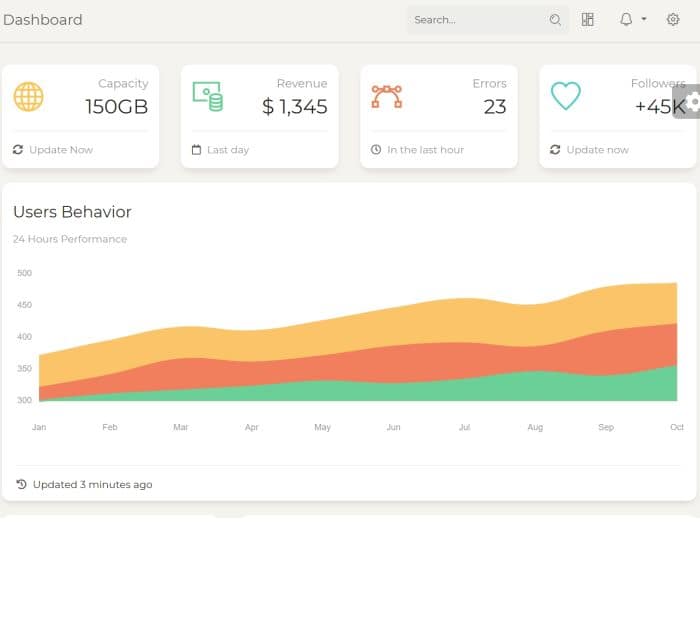Open the floating settings gear panel tab
This screenshot has height=630, width=700.
tap(689, 101)
